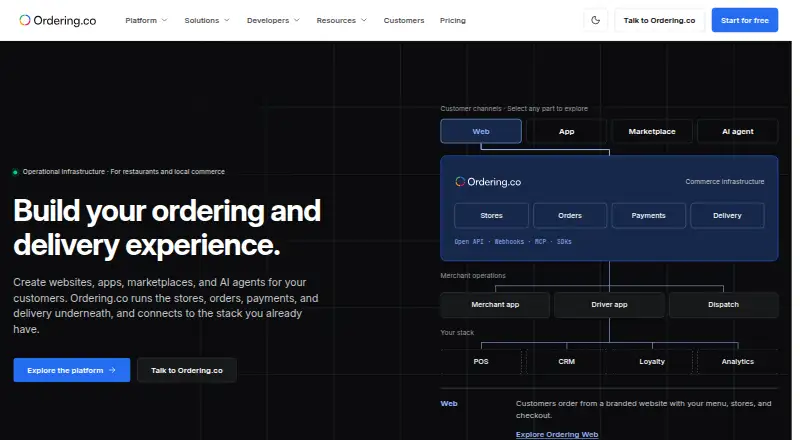Select the App customer channel tab
800x440 pixels.
point(566,131)
